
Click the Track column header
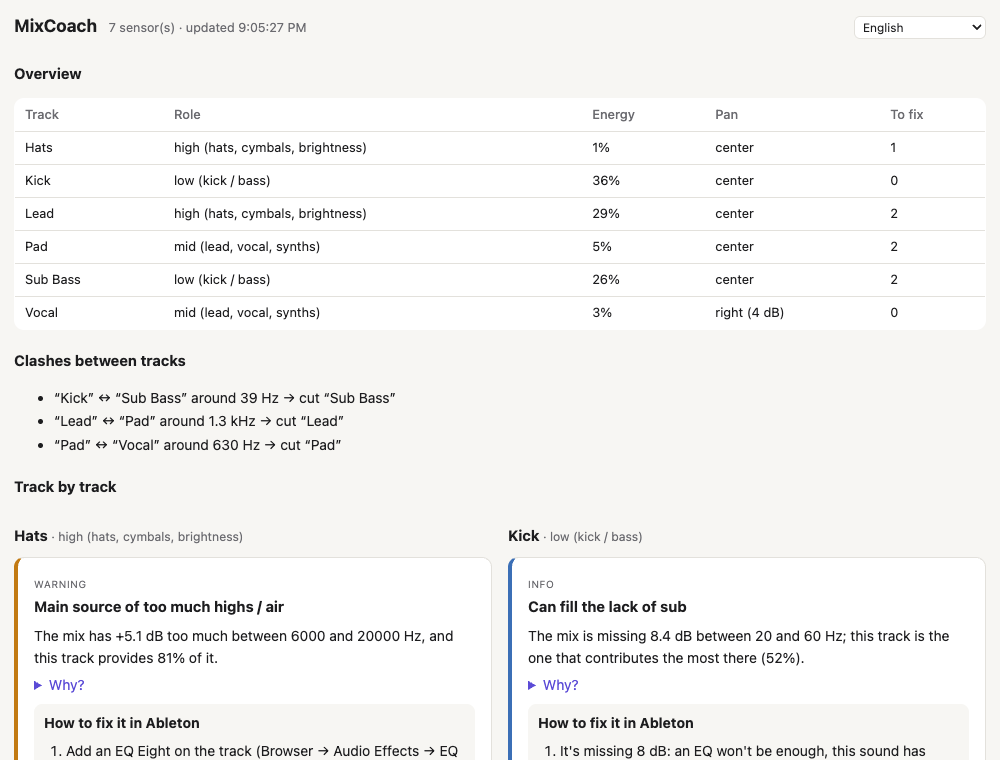pos(42,115)
